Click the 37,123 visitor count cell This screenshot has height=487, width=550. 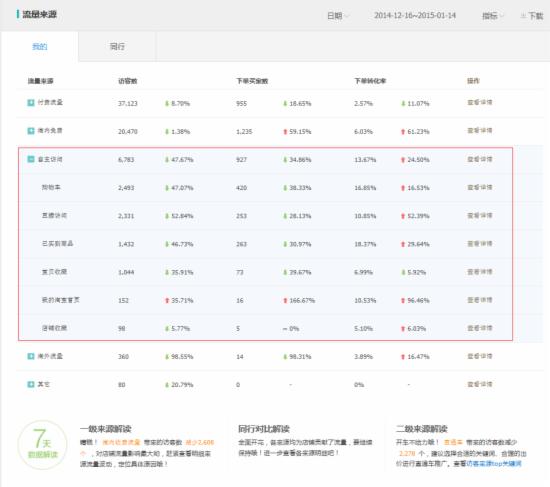pos(128,104)
